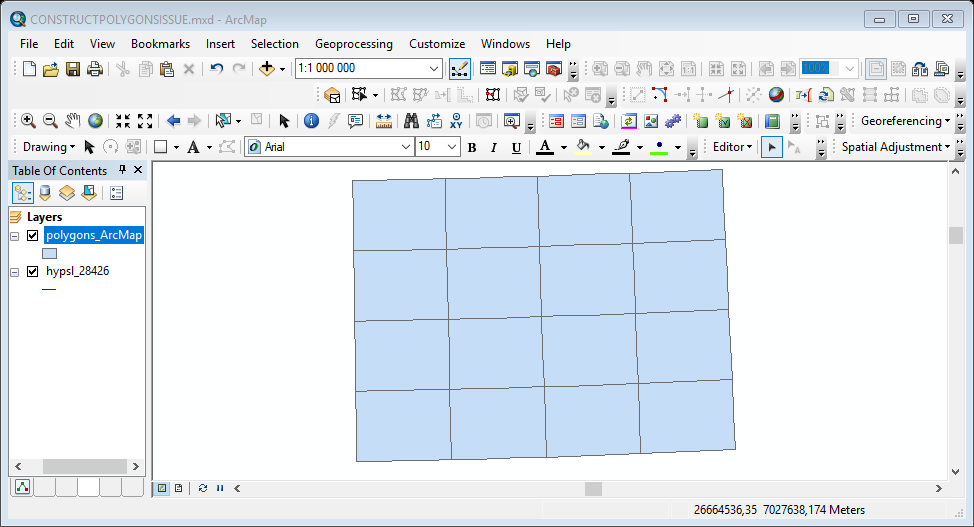974x527 pixels.
Task: Click the Add Data button
Action: [x=266, y=68]
